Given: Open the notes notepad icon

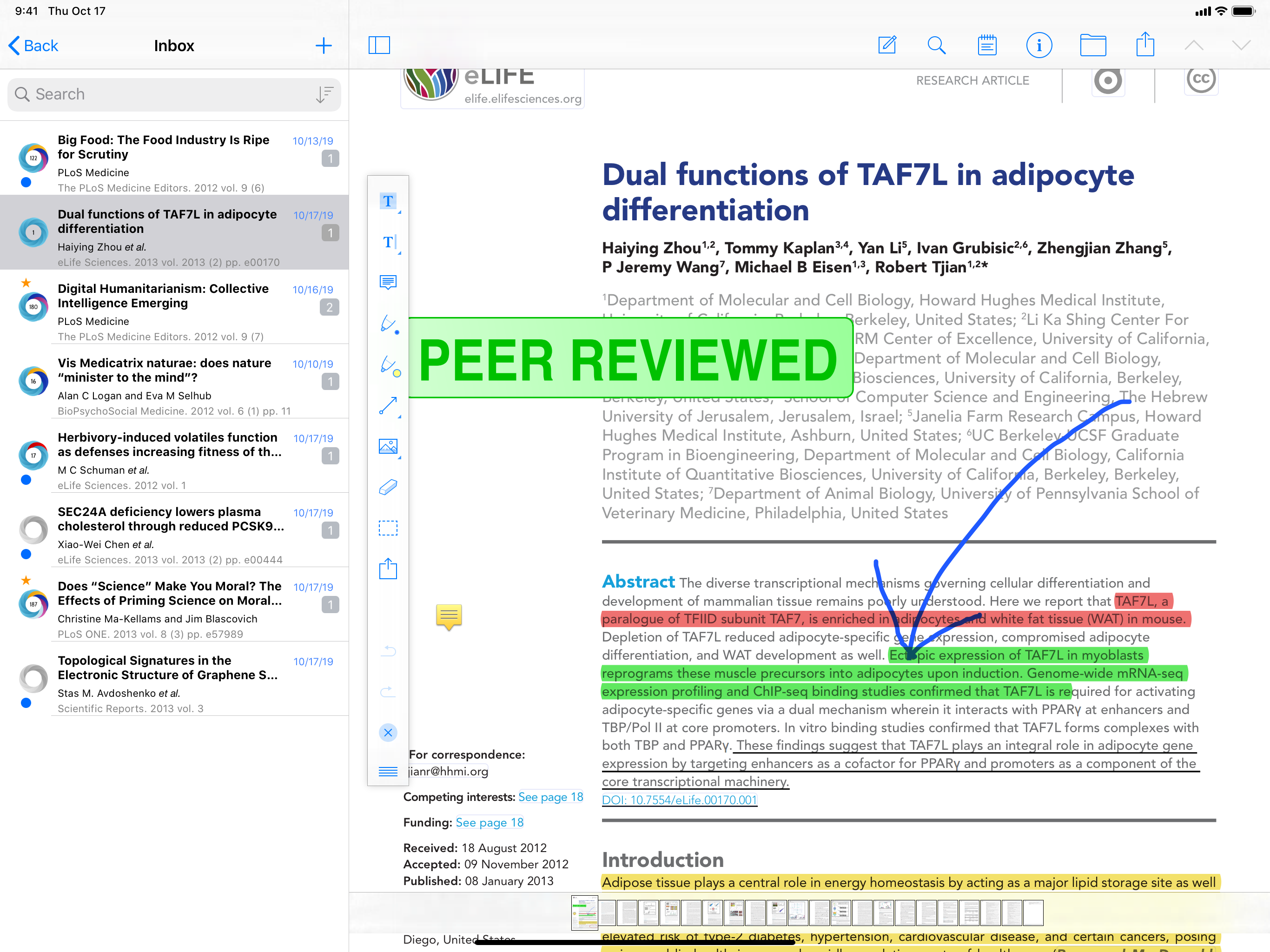Looking at the screenshot, I should coord(987,45).
